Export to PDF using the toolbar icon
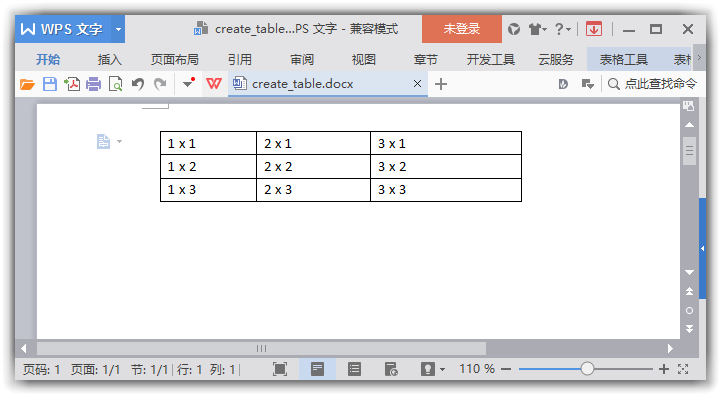The height and width of the screenshot is (395, 721). pyautogui.click(x=72, y=84)
